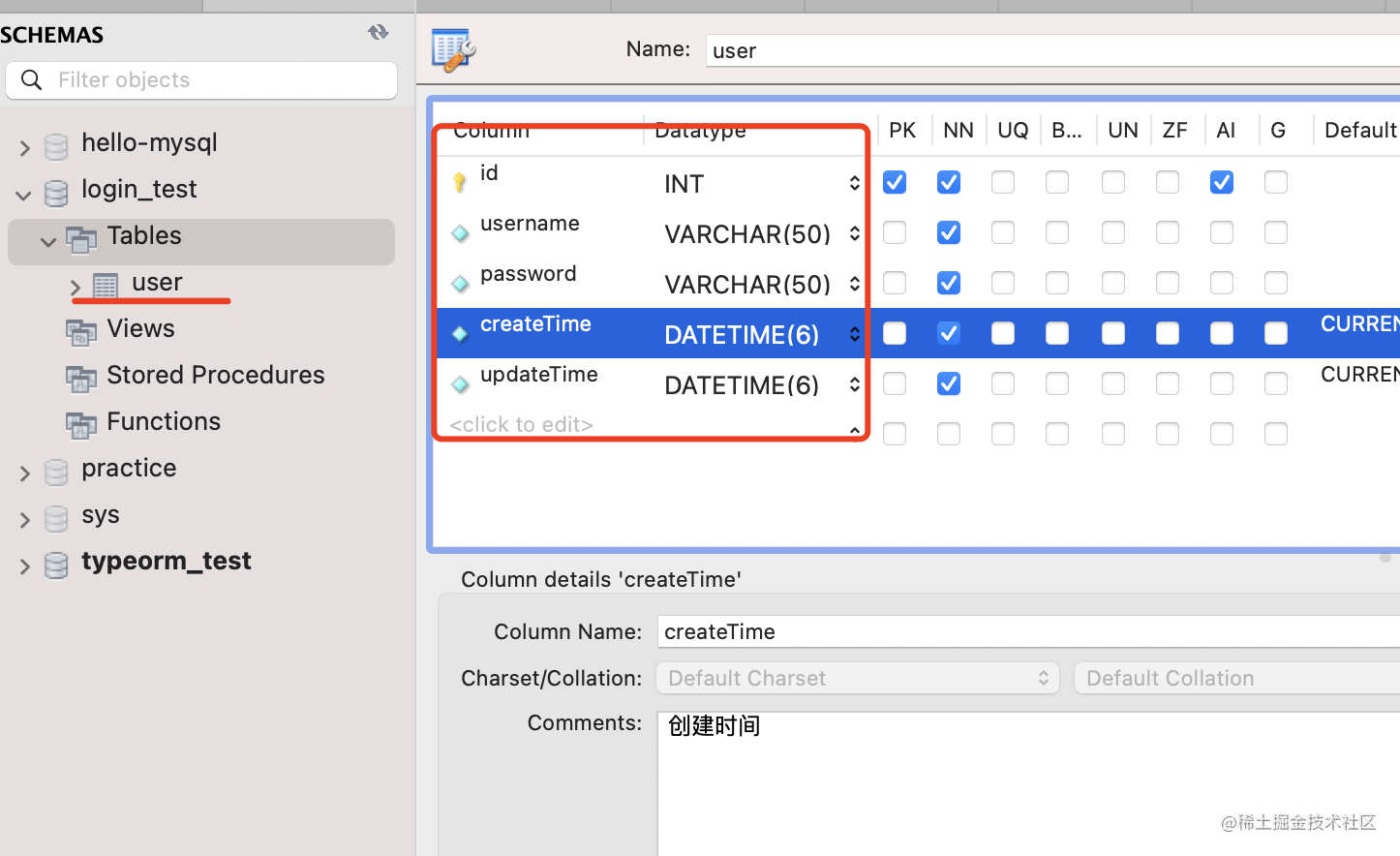Open the Default Collation dropdown
1400x856 pixels.
1237,678
